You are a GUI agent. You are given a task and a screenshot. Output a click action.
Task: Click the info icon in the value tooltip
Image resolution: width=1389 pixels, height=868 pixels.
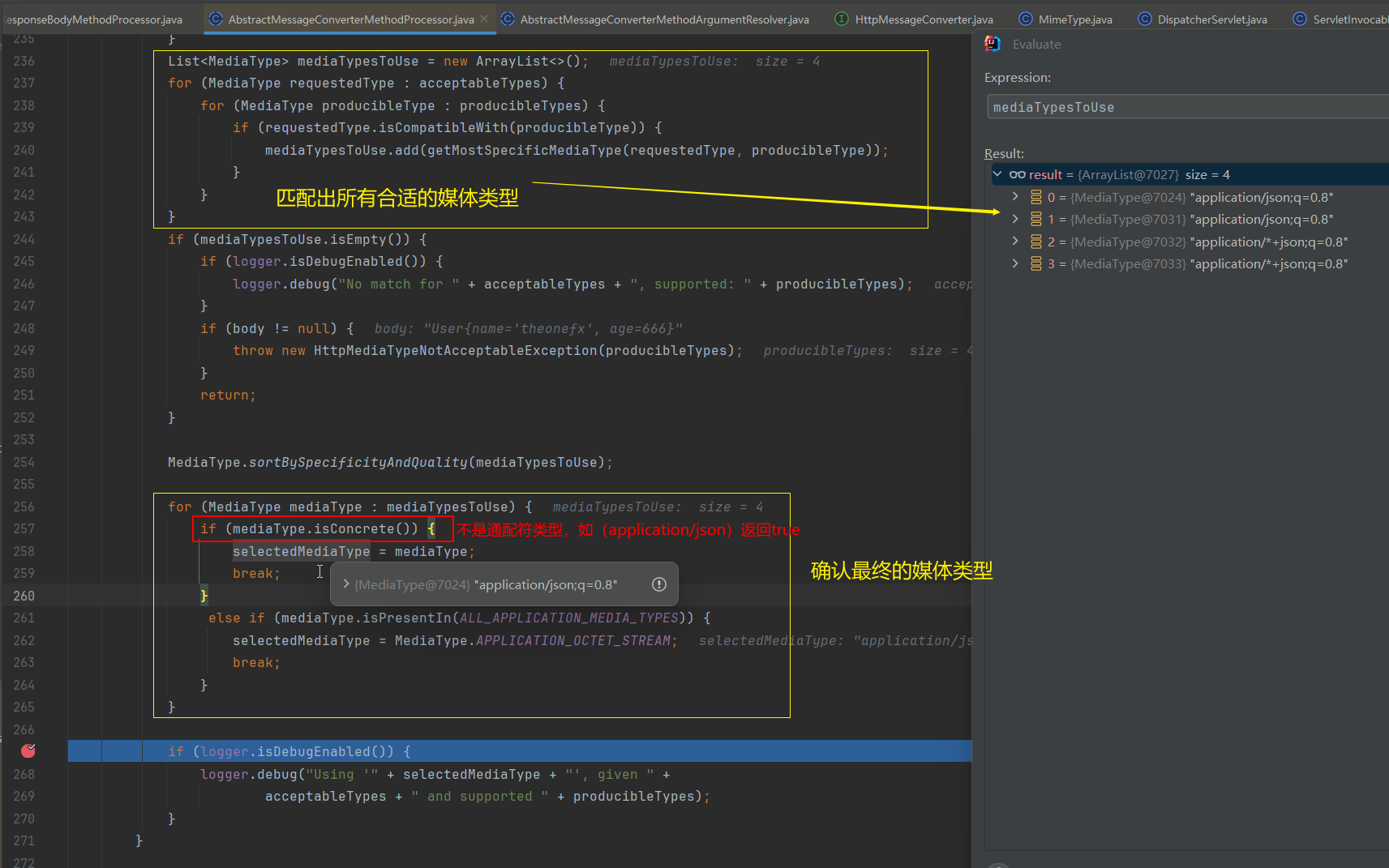[x=659, y=584]
